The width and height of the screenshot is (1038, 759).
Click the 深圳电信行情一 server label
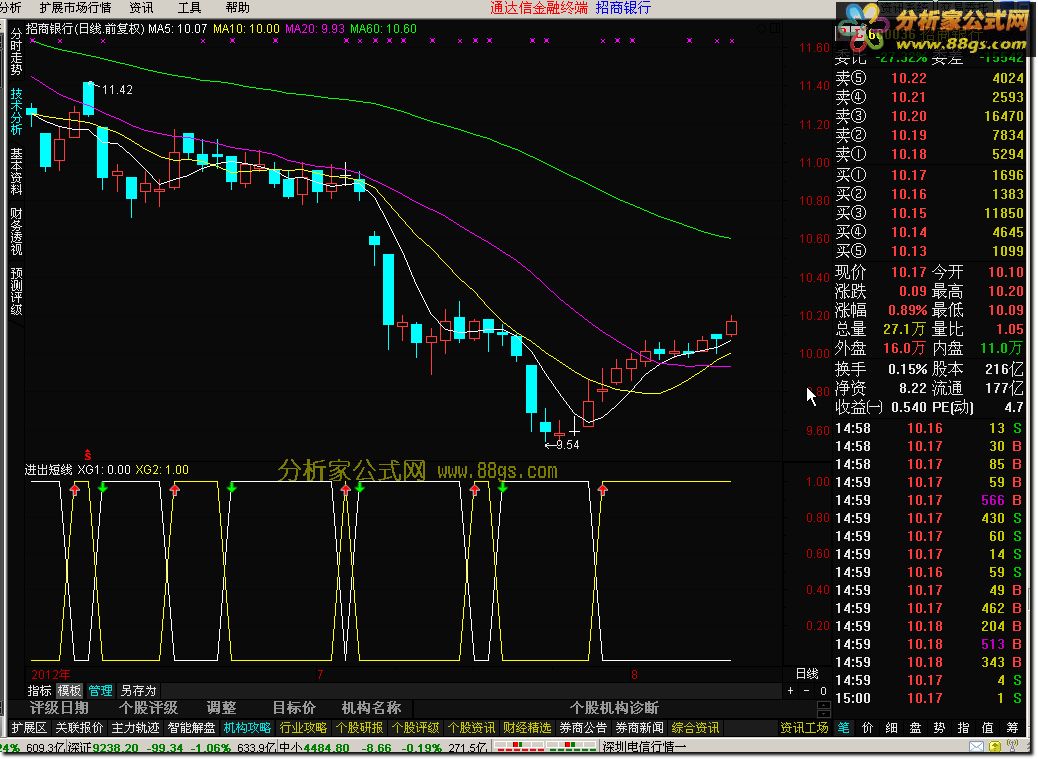pyautogui.click(x=643, y=748)
